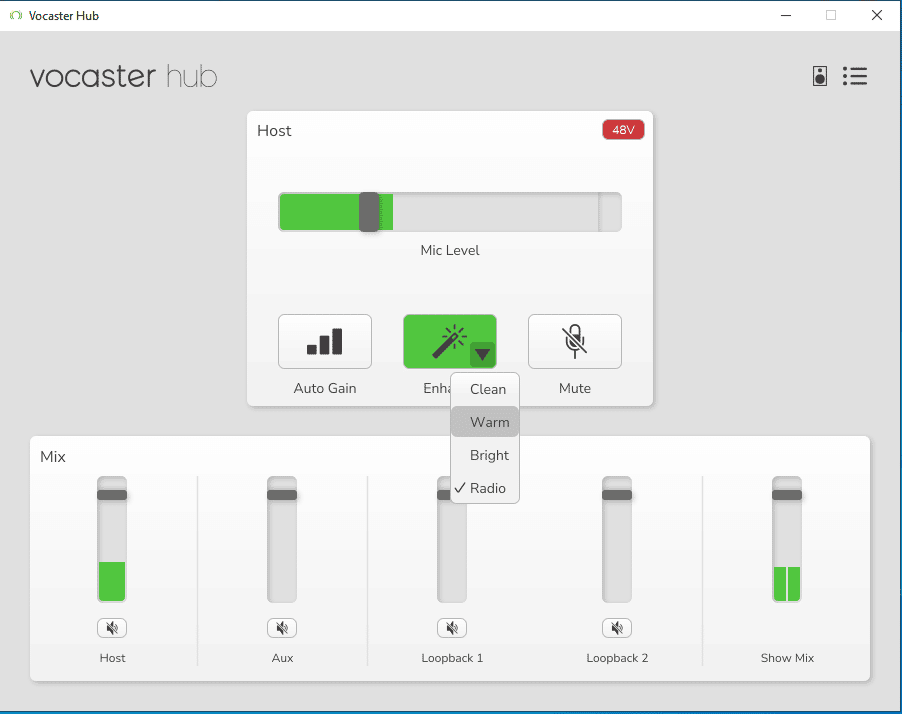
Task: Click the Aux channel label
Action: coord(282,658)
